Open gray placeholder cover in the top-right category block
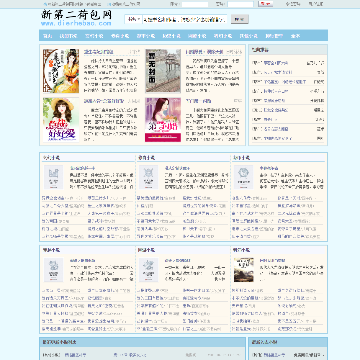360x360 pixels. pos(243,177)
